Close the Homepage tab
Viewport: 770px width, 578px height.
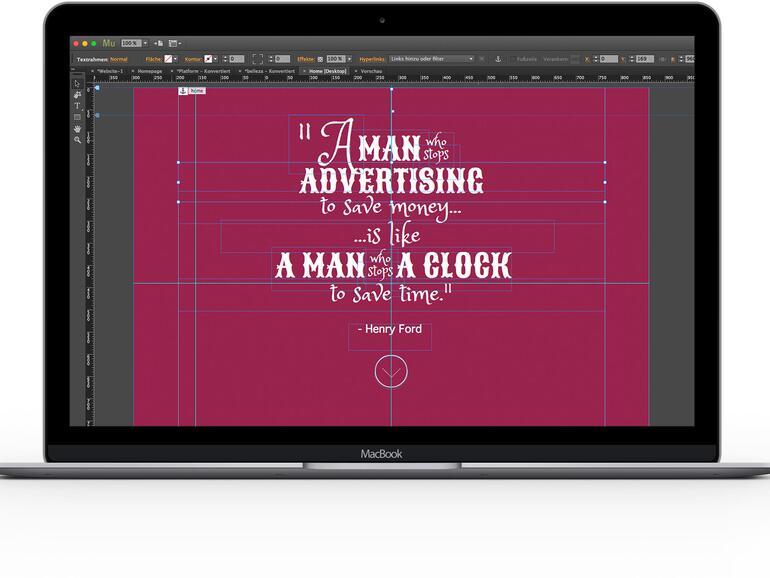(133, 71)
